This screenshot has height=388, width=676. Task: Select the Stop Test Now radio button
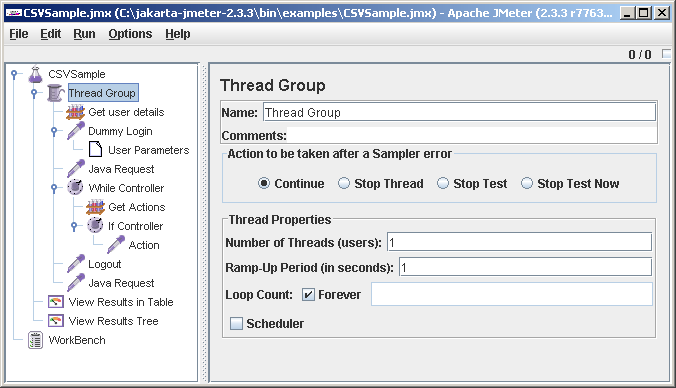(x=526, y=183)
